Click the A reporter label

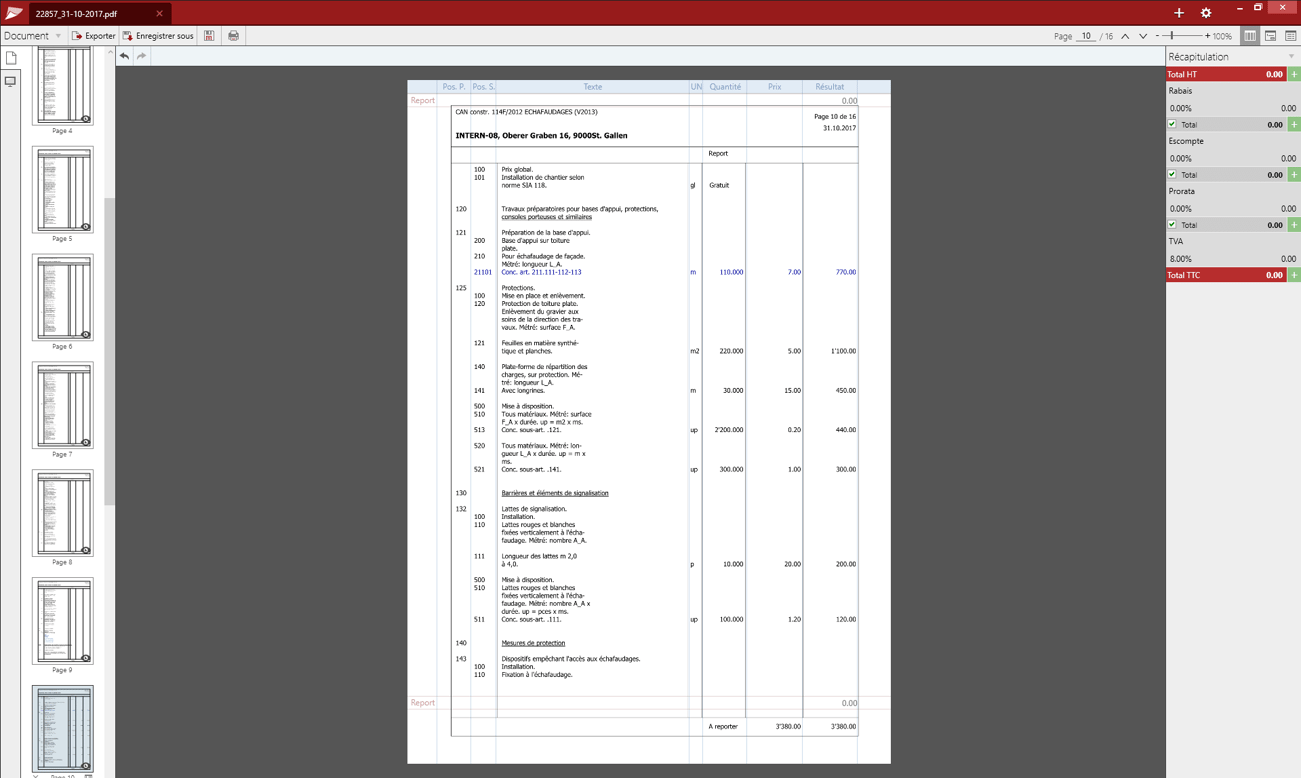[723, 727]
